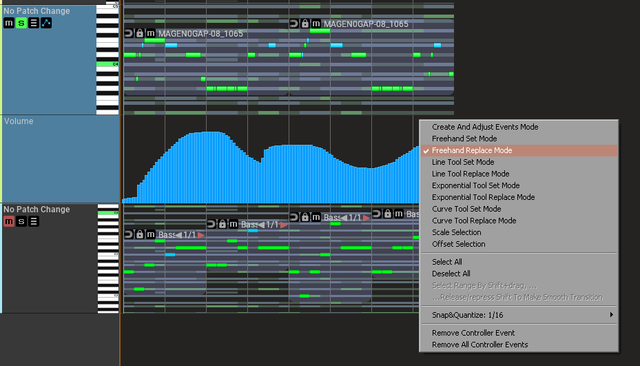
Task: Open top track's No Patch Change selector
Action: (x=37, y=11)
